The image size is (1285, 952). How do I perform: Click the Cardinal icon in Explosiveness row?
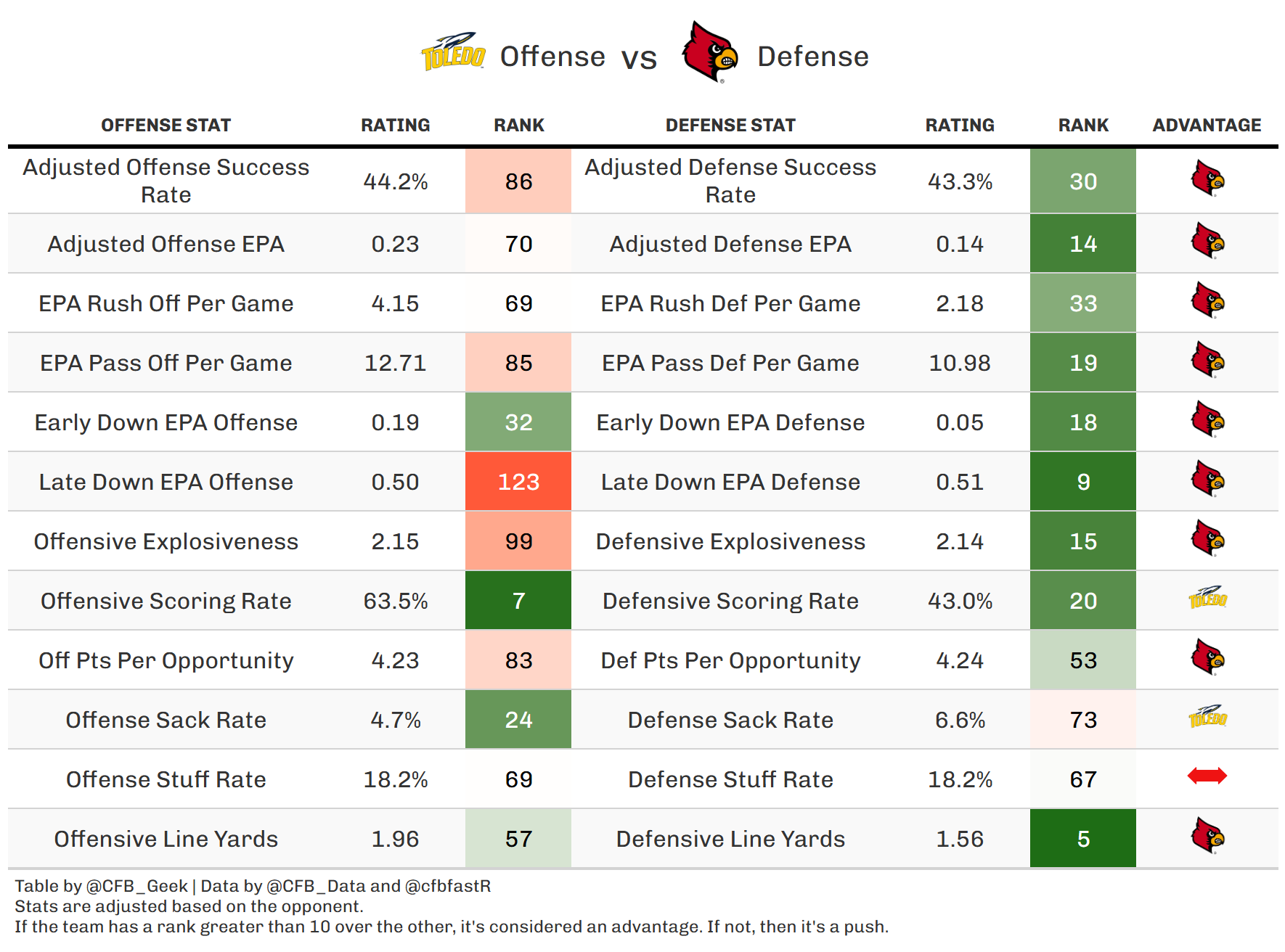pyautogui.click(x=1207, y=539)
